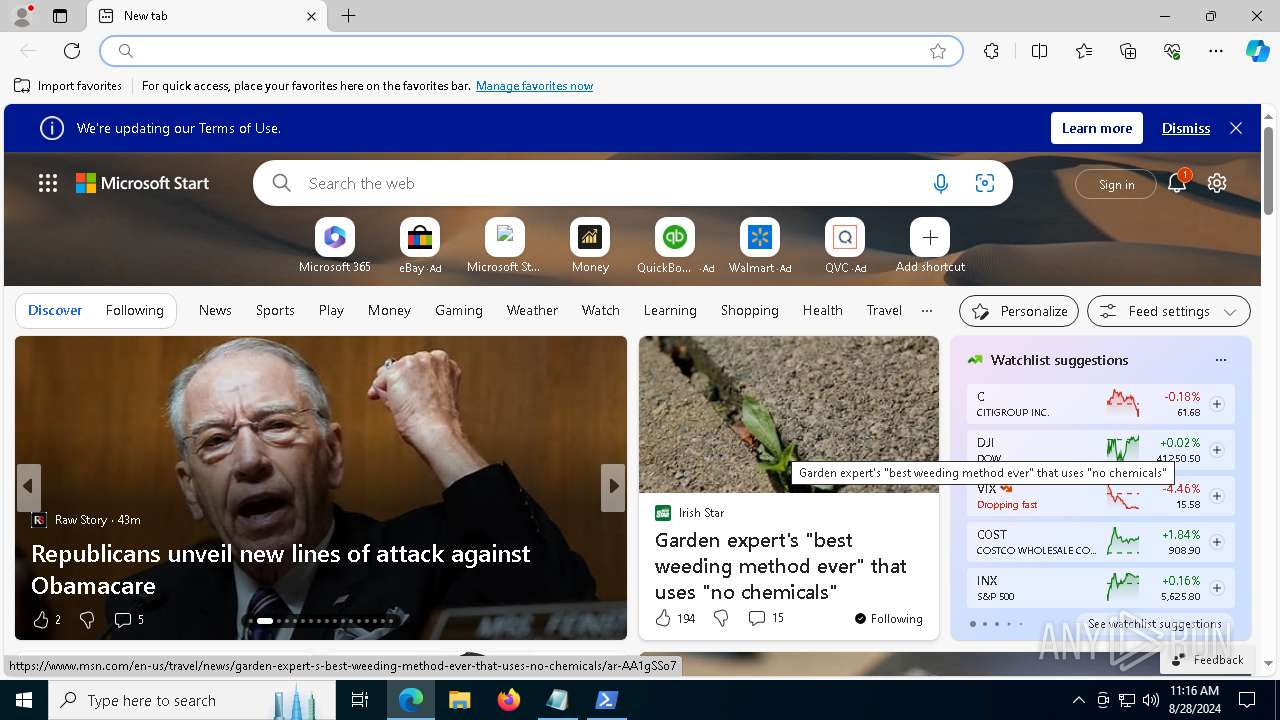Image resolution: width=1280 pixels, height=720 pixels.
Task: Open the Gaming category
Action: click(459, 310)
